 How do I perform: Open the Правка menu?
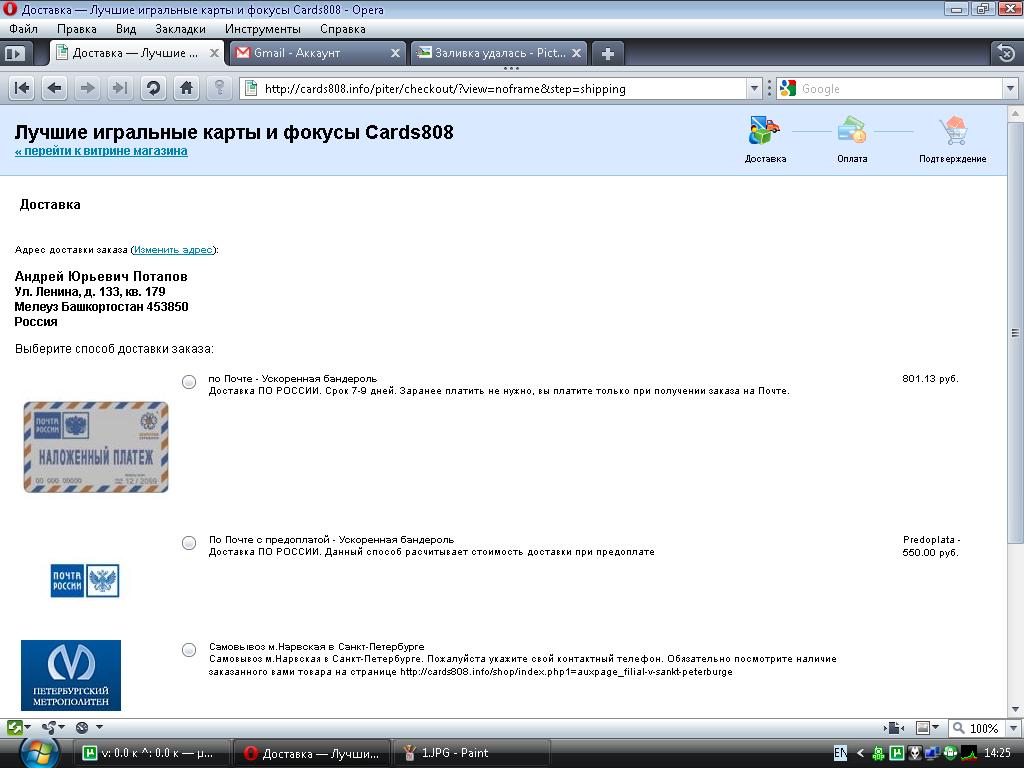point(76,29)
